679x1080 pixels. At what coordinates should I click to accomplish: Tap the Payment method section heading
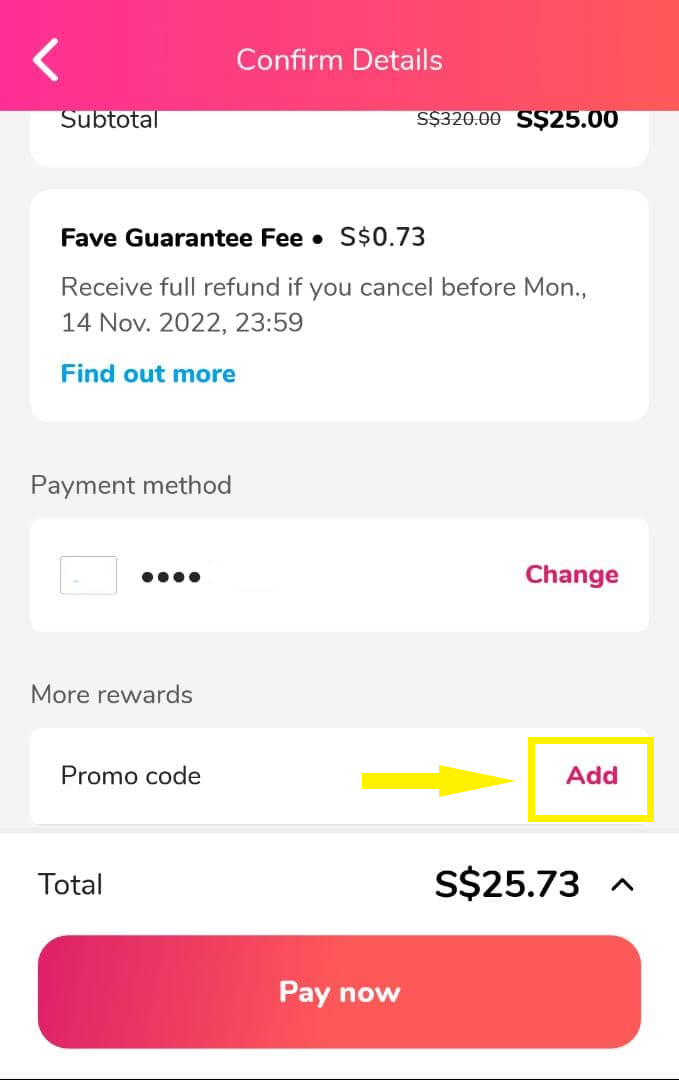pos(131,486)
